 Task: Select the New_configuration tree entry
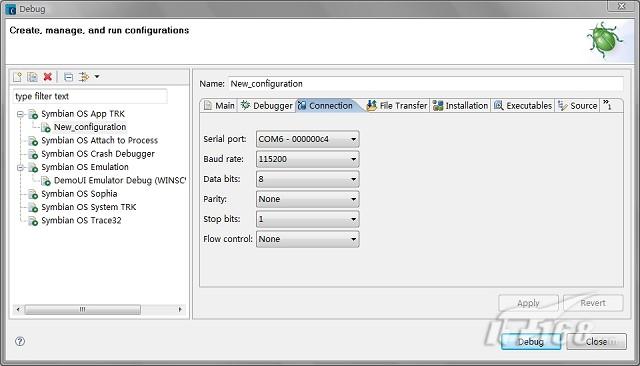coord(90,127)
